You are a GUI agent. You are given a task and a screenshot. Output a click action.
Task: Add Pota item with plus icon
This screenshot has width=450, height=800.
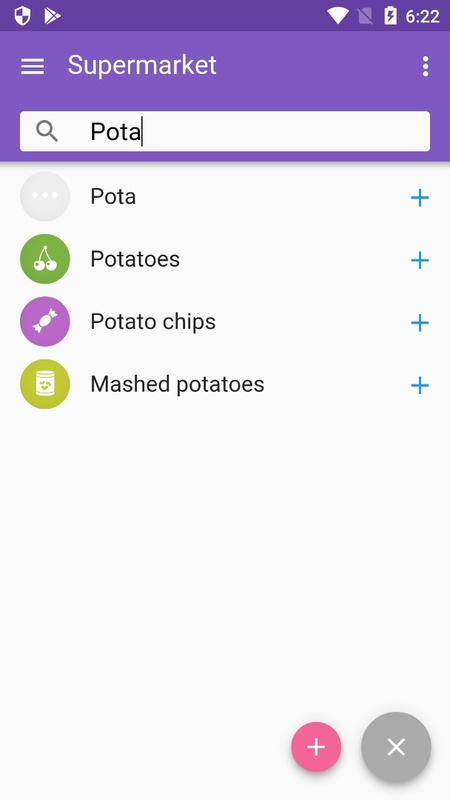click(419, 197)
